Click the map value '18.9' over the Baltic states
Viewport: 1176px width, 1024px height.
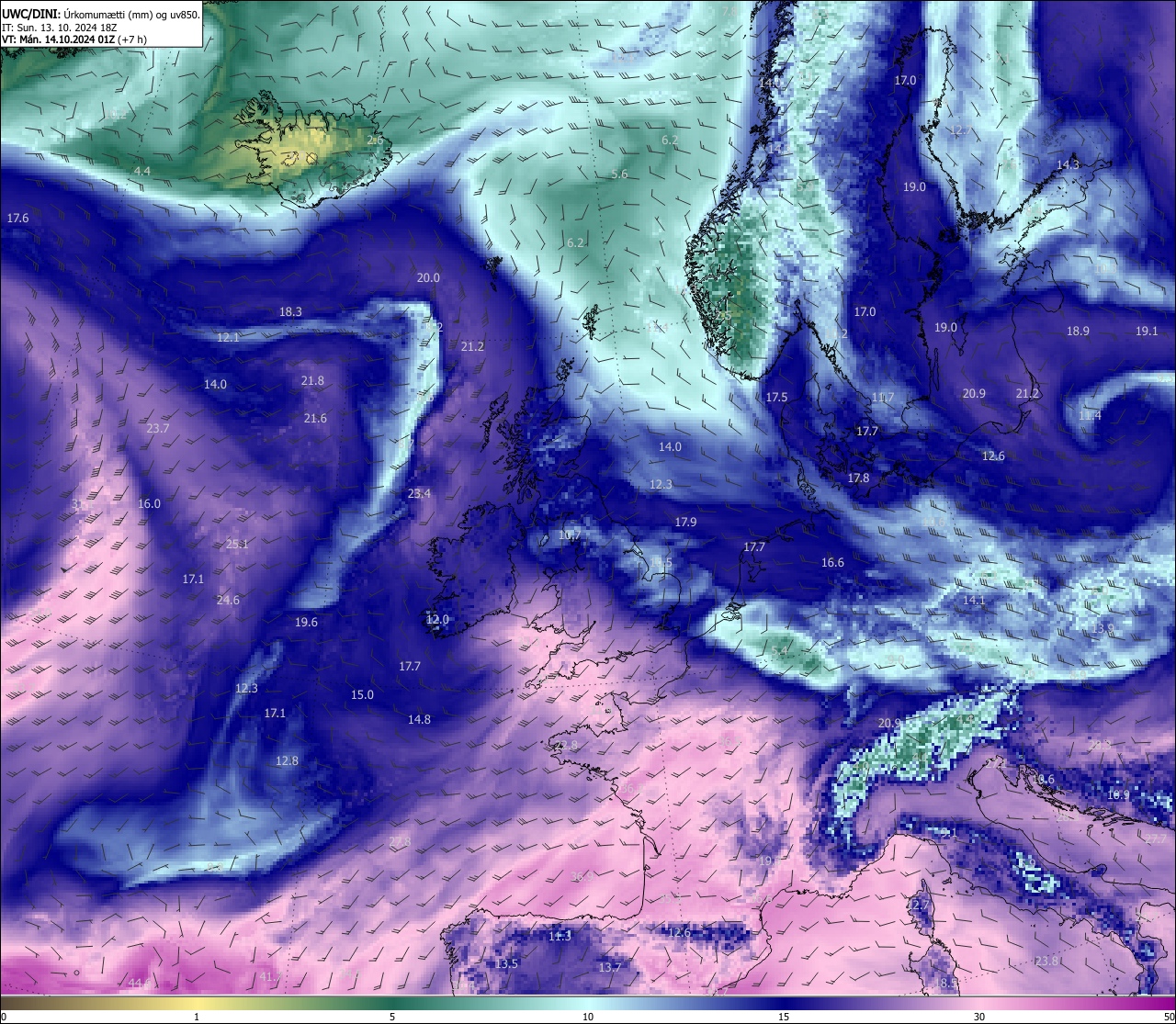(x=1078, y=331)
